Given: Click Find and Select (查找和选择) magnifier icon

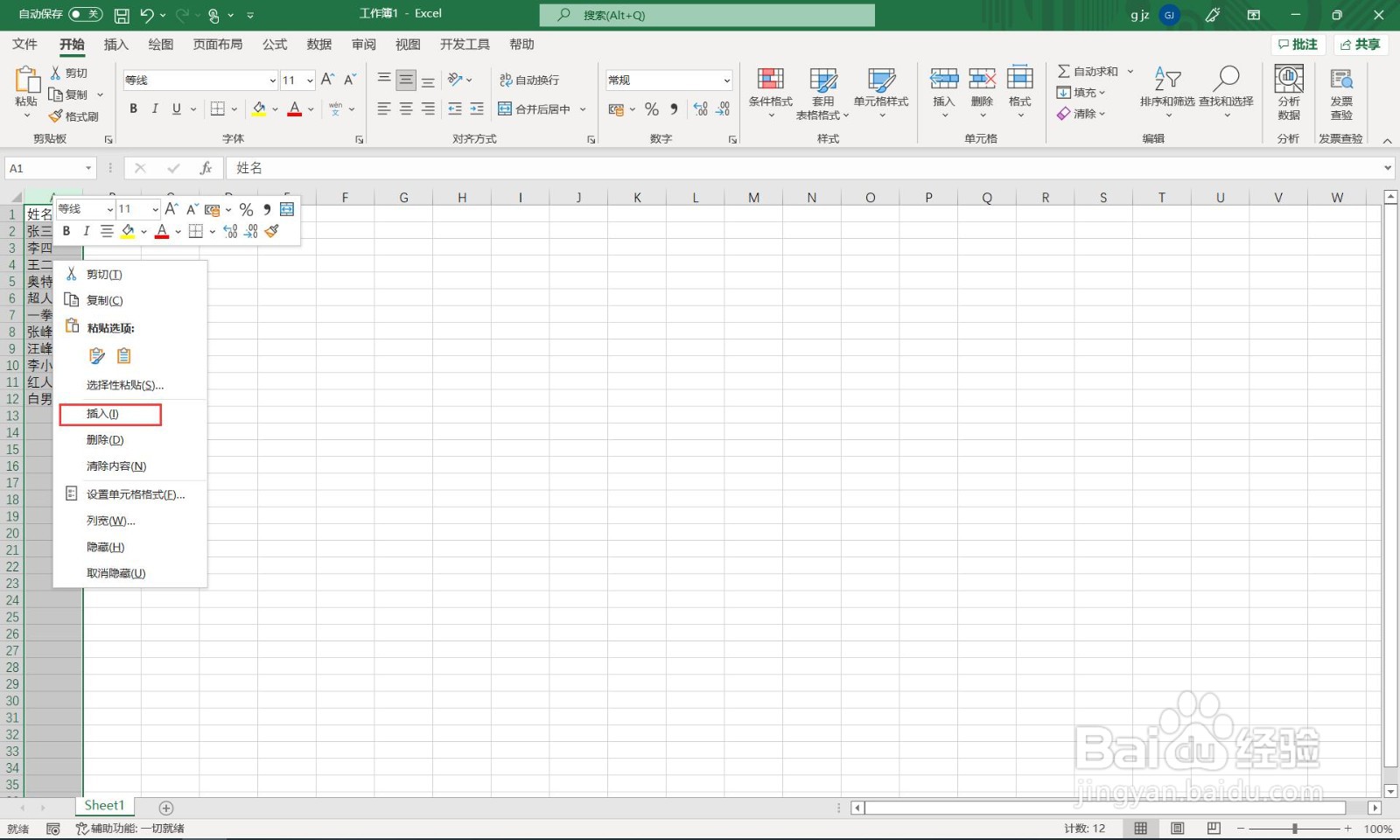Looking at the screenshot, I should [x=1226, y=79].
